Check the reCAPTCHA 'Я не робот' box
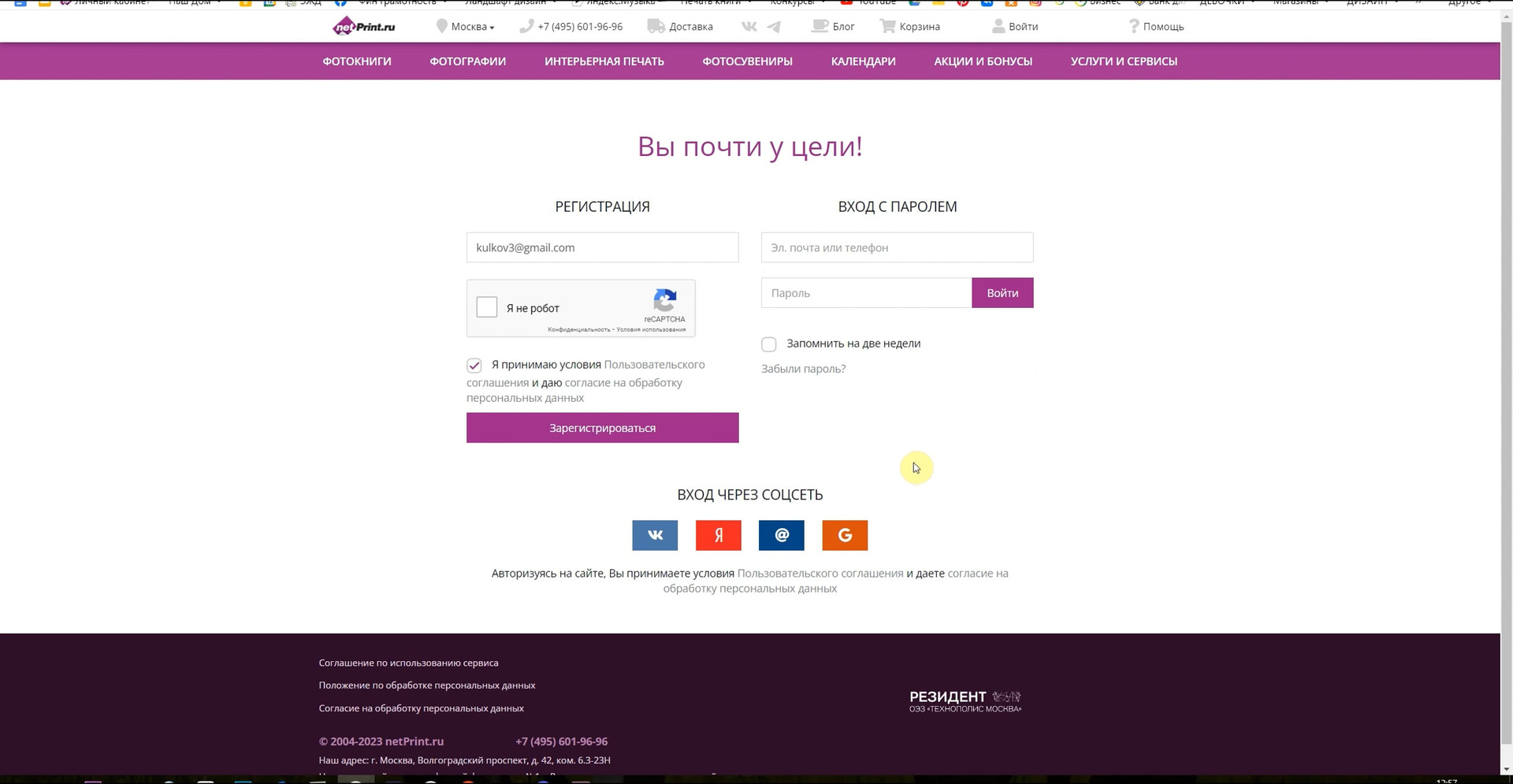The height and width of the screenshot is (784, 1513). pos(486,307)
